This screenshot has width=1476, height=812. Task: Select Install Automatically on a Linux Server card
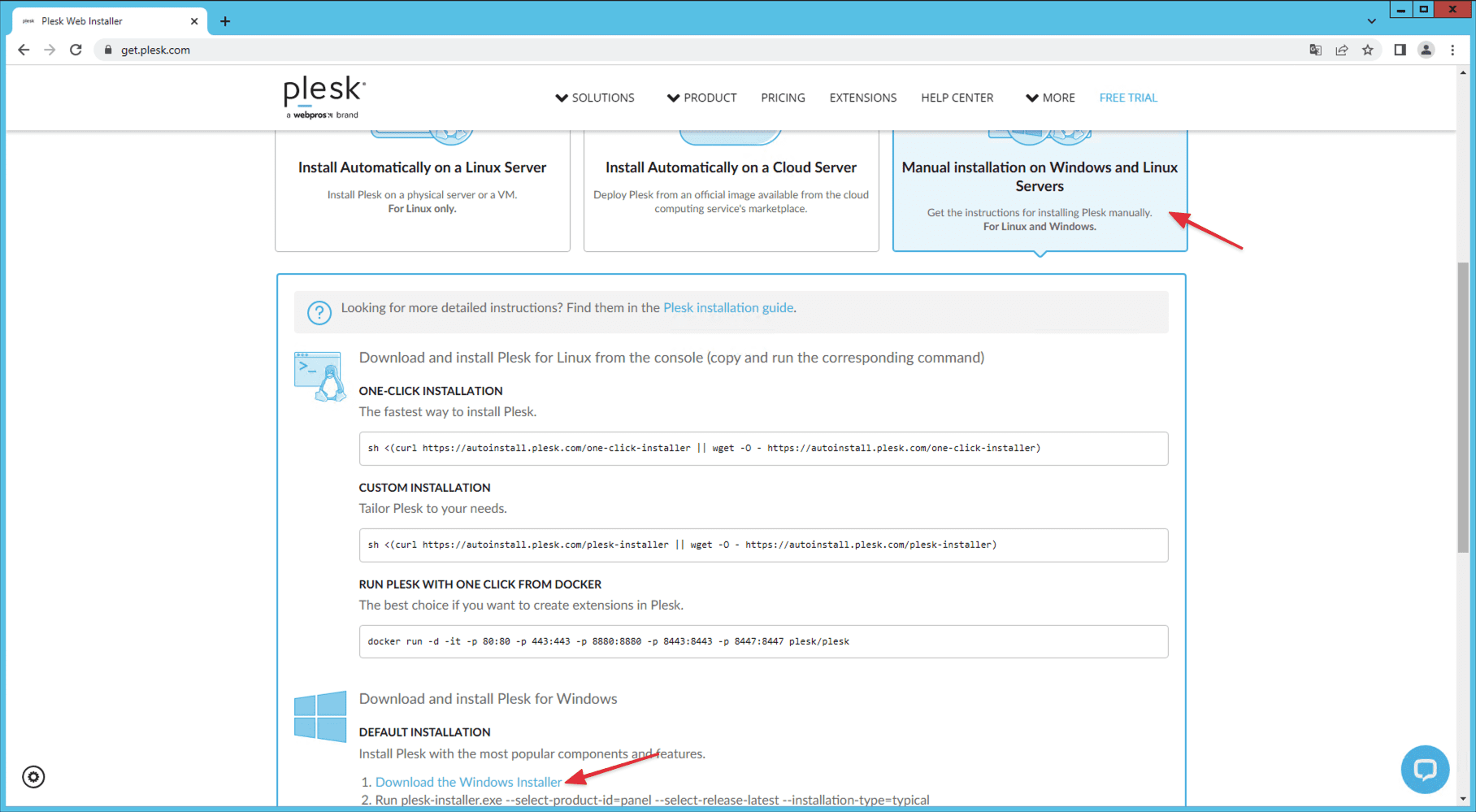point(423,187)
